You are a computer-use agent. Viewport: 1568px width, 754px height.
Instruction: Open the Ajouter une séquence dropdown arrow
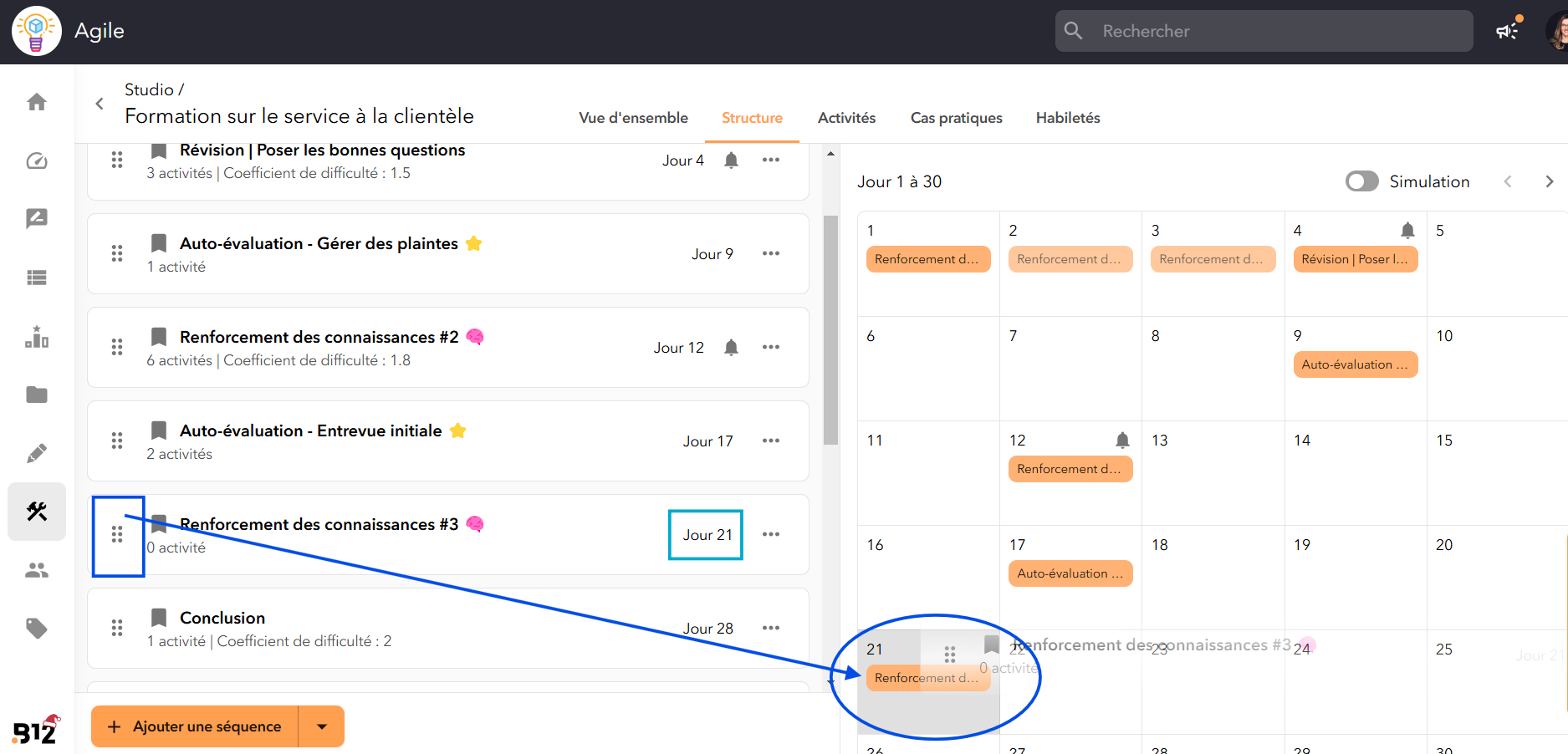pyautogui.click(x=322, y=726)
